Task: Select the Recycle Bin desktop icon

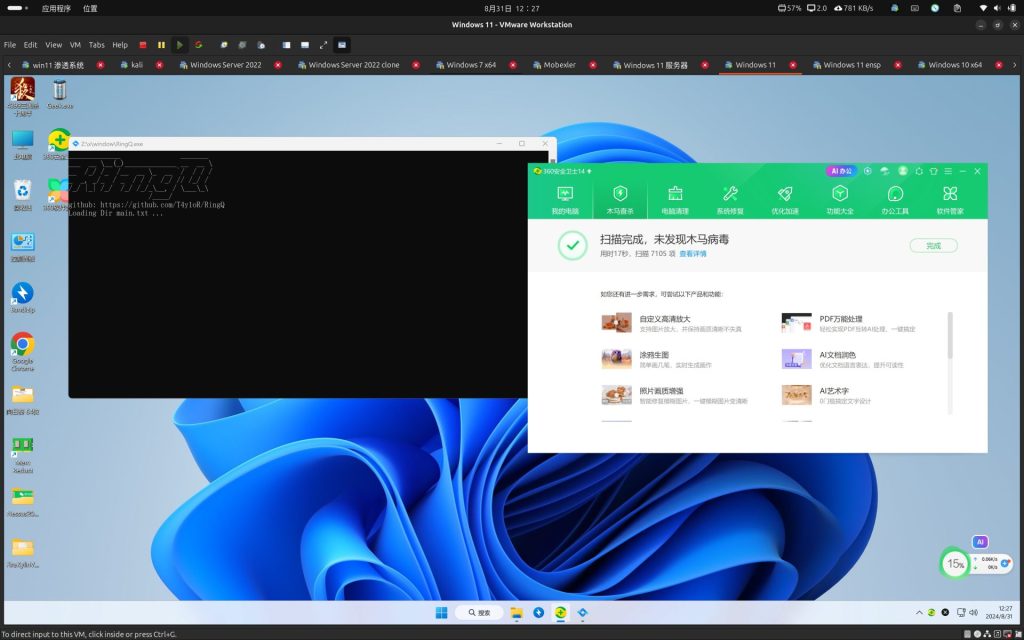Action: (x=22, y=195)
